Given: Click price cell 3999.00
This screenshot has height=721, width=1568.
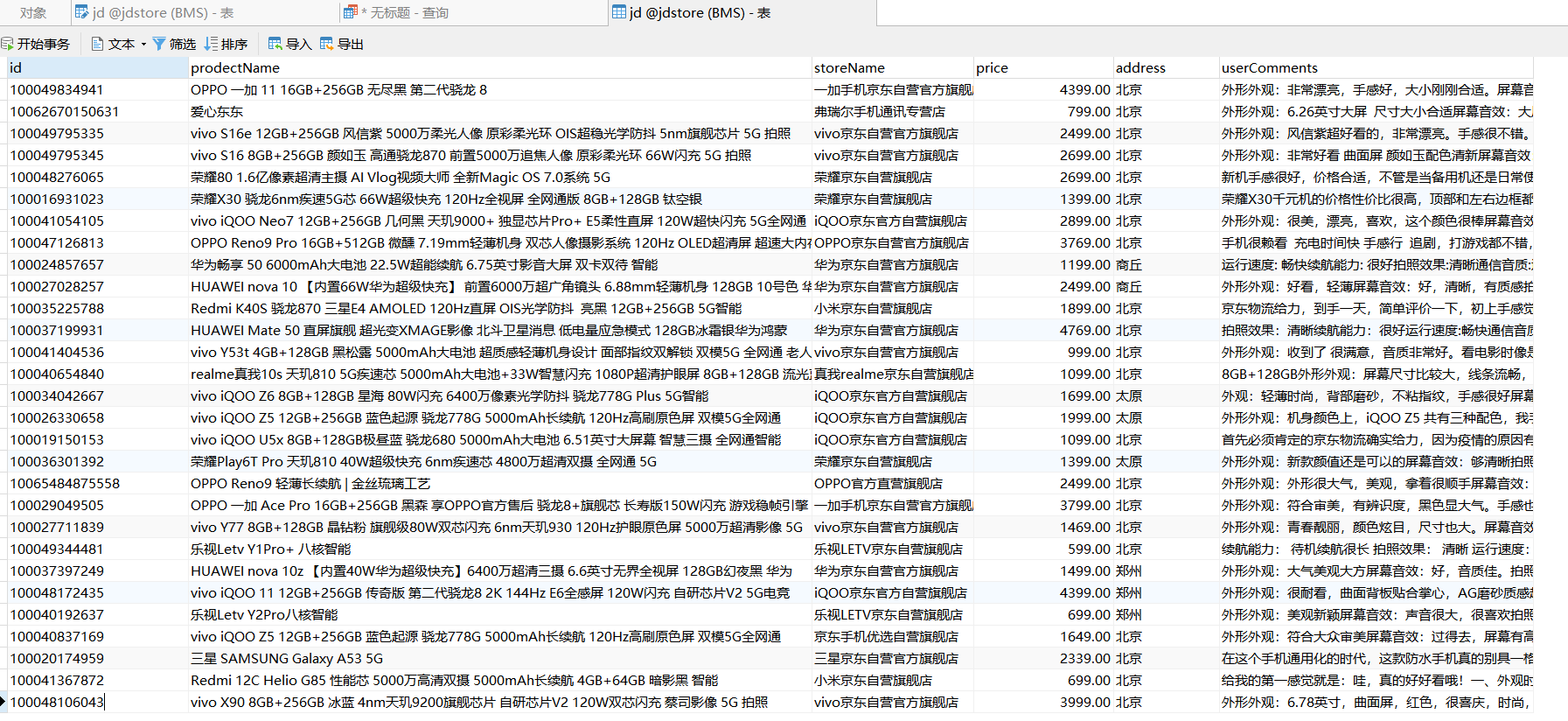Looking at the screenshot, I should (x=1043, y=703).
